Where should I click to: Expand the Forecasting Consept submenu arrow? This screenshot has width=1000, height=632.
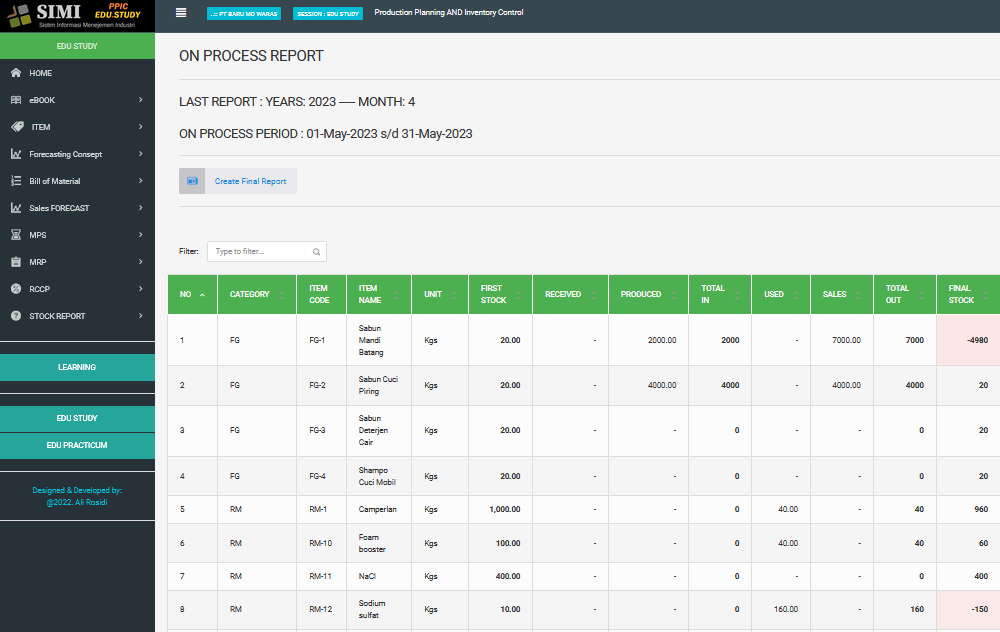point(141,154)
